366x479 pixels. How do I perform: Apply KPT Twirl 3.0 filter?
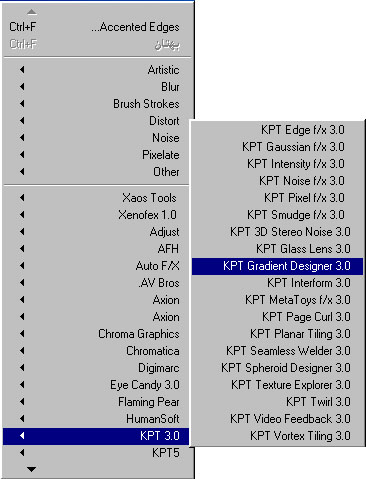tap(277, 402)
